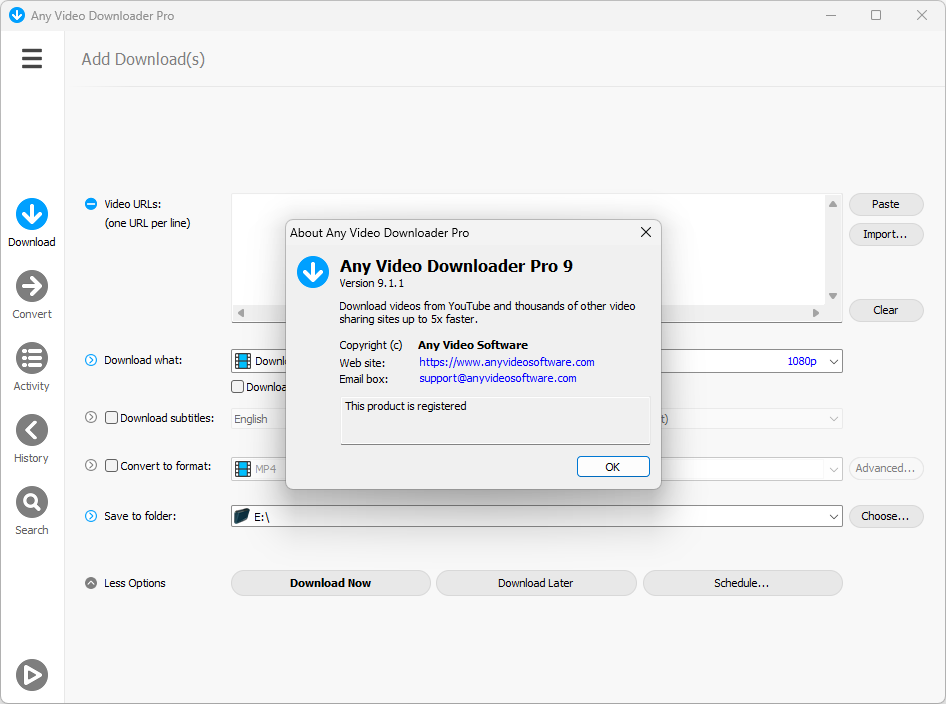Click the Import... button

tap(886, 234)
